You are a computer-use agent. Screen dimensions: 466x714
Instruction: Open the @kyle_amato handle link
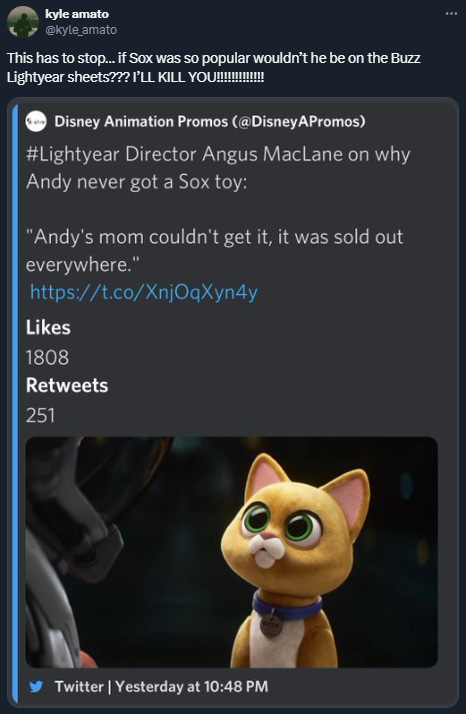click(x=81, y=30)
